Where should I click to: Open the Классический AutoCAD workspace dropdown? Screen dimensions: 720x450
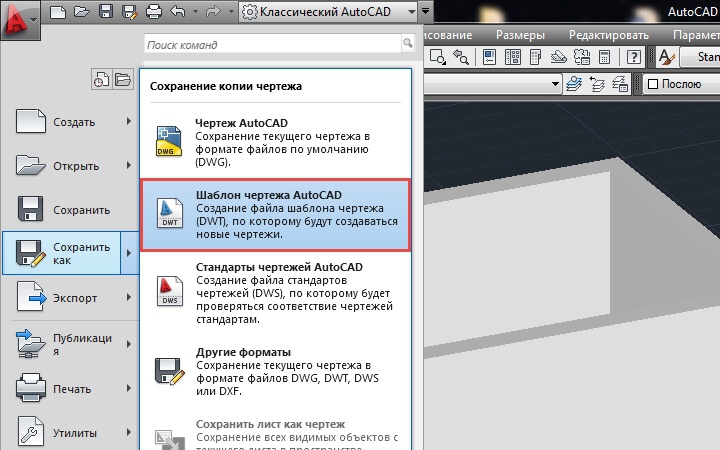(328, 11)
